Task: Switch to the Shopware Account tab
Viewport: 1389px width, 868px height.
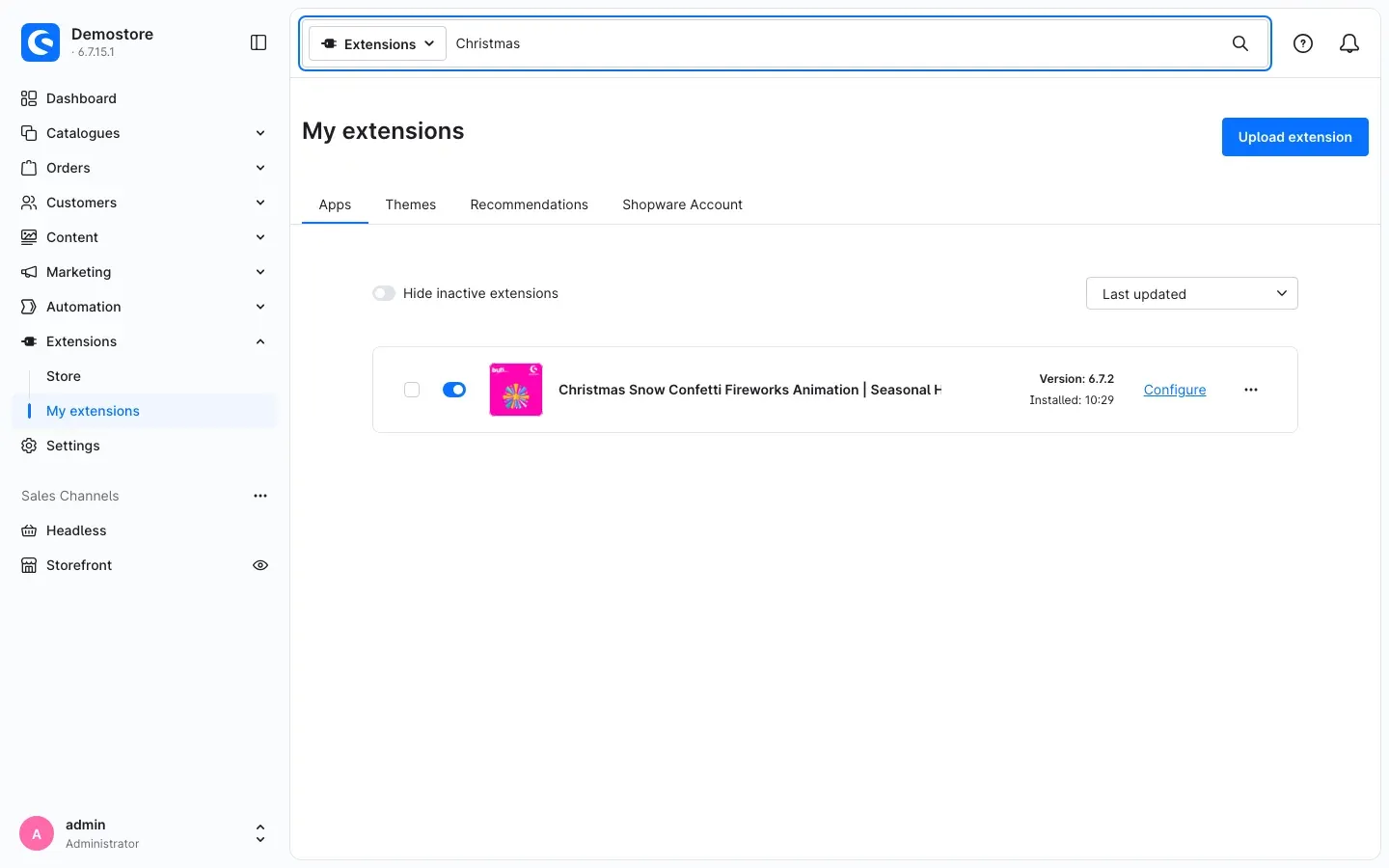Action: [682, 204]
